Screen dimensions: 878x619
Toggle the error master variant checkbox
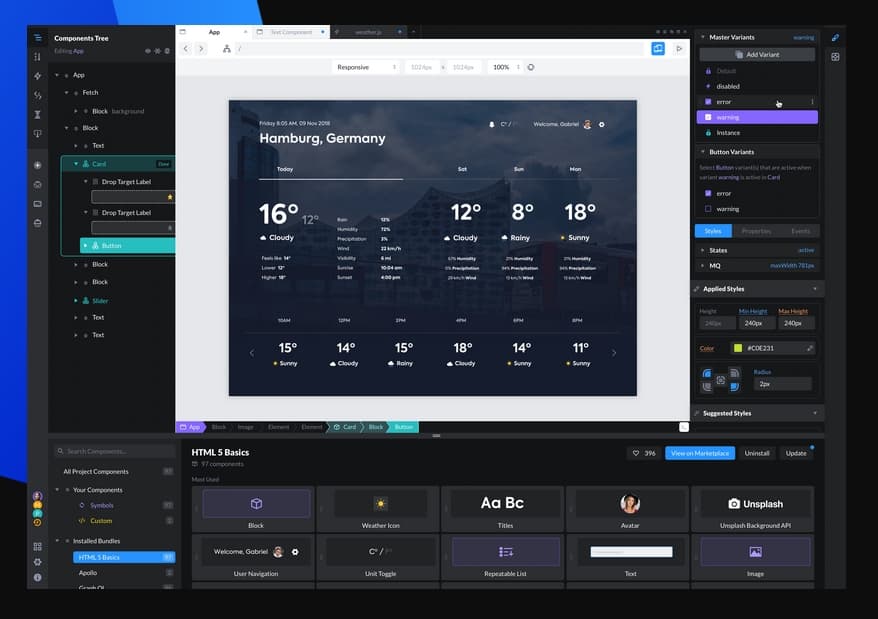point(708,102)
